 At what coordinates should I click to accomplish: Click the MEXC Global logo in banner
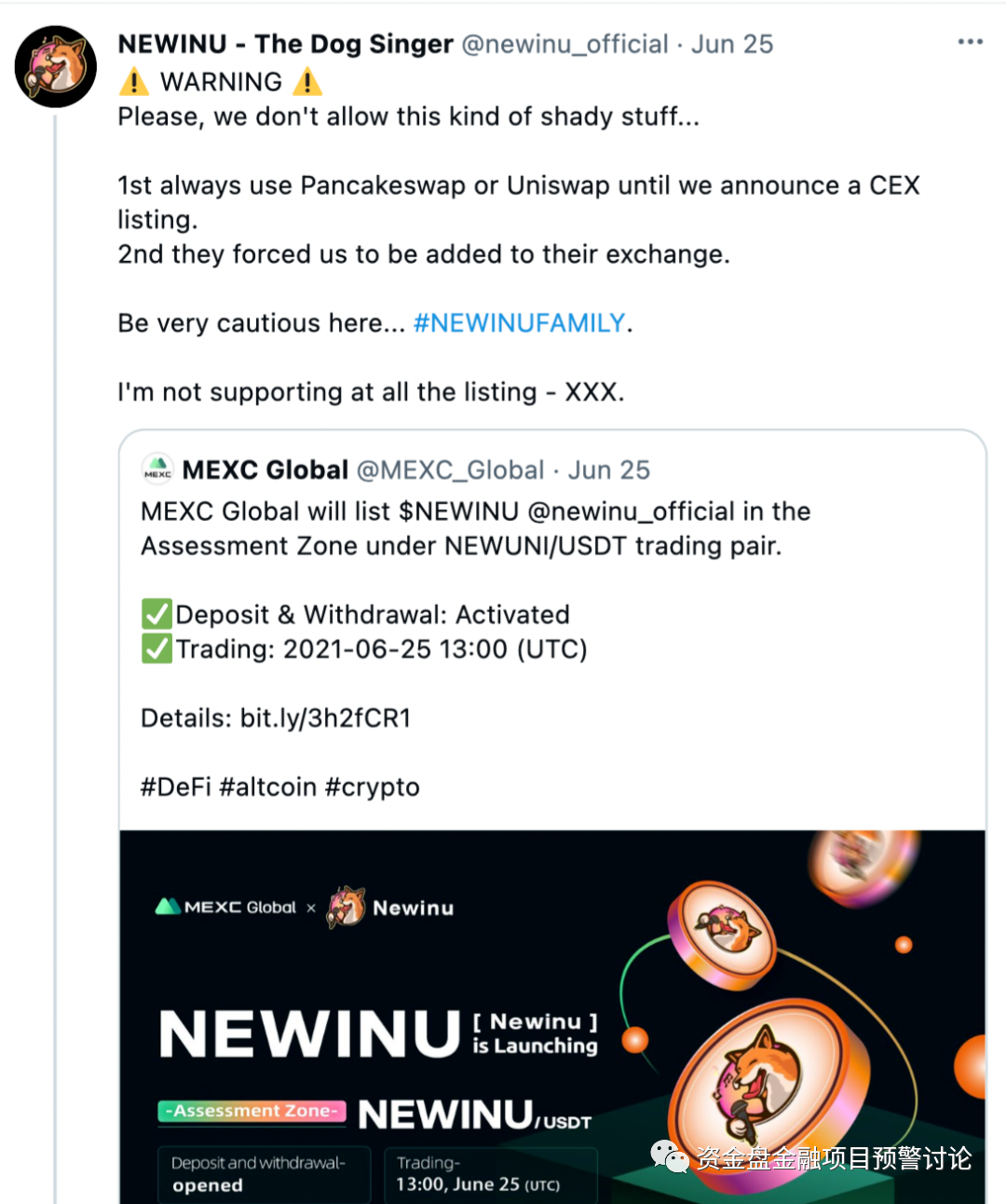click(x=225, y=907)
